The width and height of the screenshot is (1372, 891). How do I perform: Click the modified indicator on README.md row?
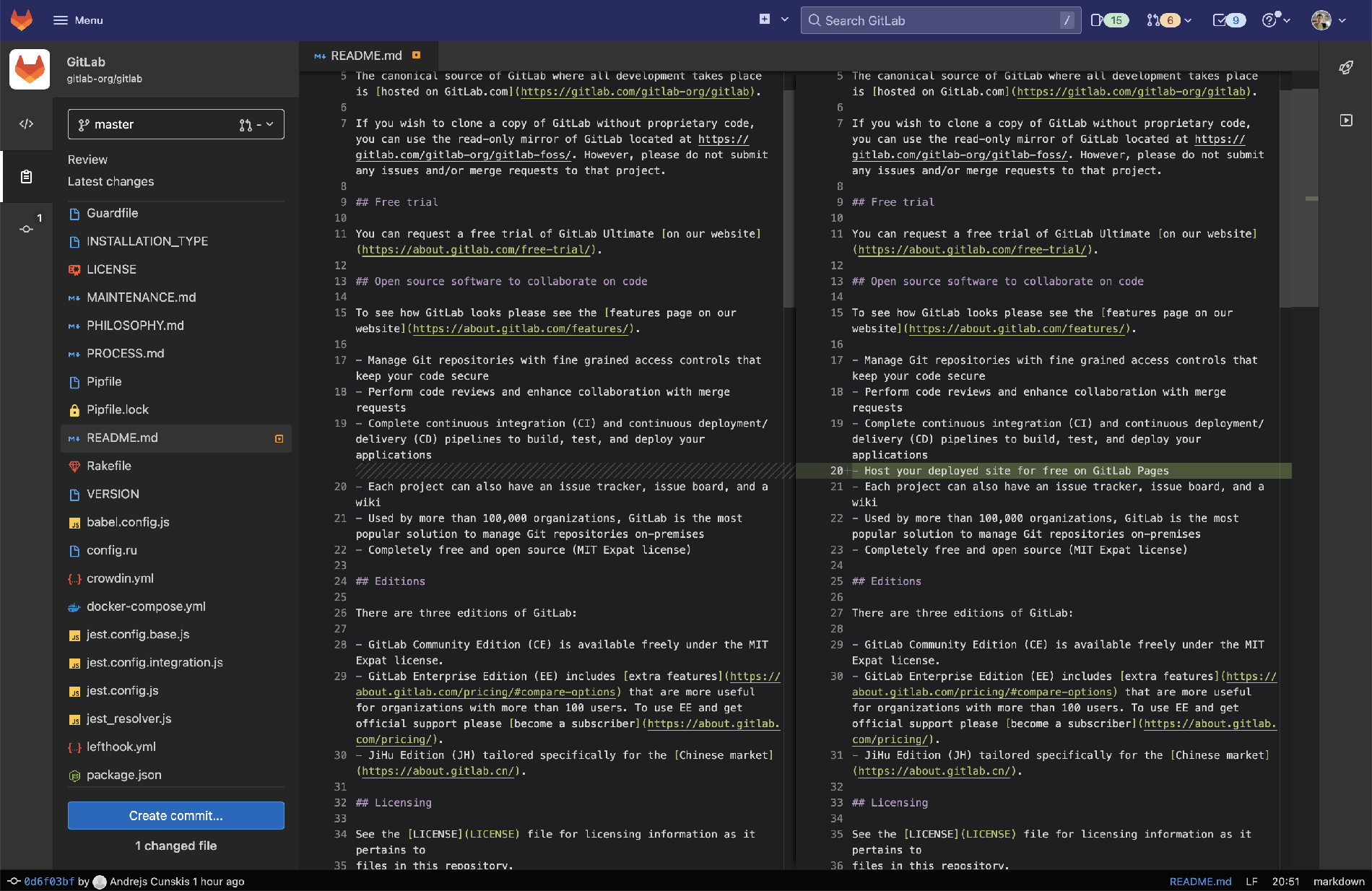coord(279,438)
